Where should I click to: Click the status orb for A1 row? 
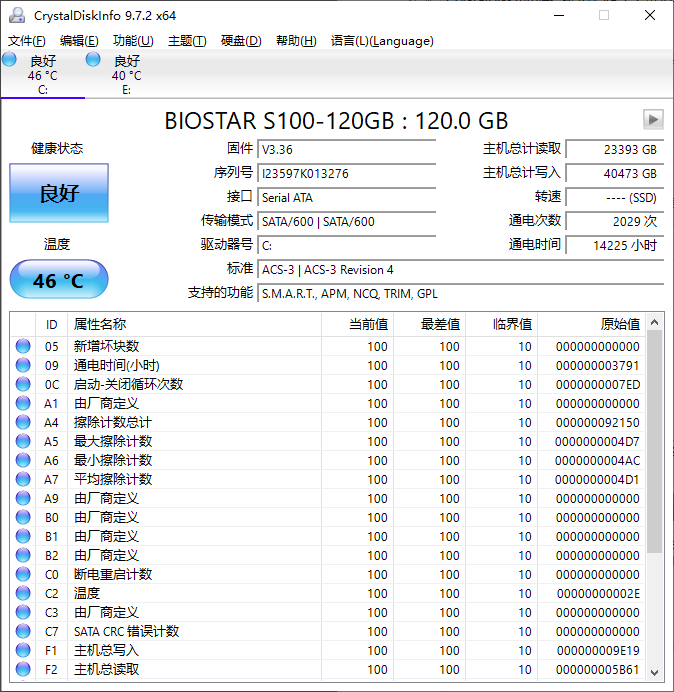[23, 403]
